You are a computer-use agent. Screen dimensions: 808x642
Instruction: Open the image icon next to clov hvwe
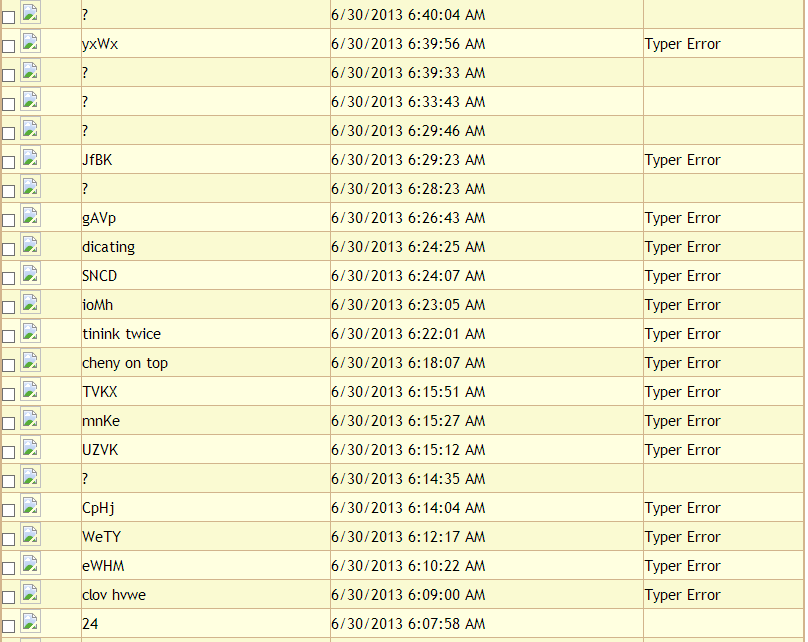pos(30,593)
